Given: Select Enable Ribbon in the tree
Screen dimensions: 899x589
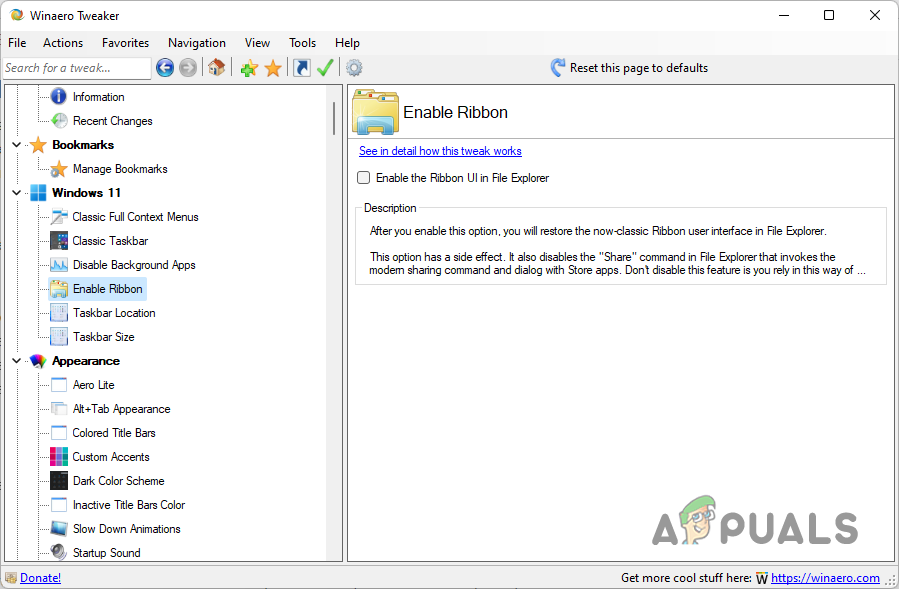Looking at the screenshot, I should point(97,289).
